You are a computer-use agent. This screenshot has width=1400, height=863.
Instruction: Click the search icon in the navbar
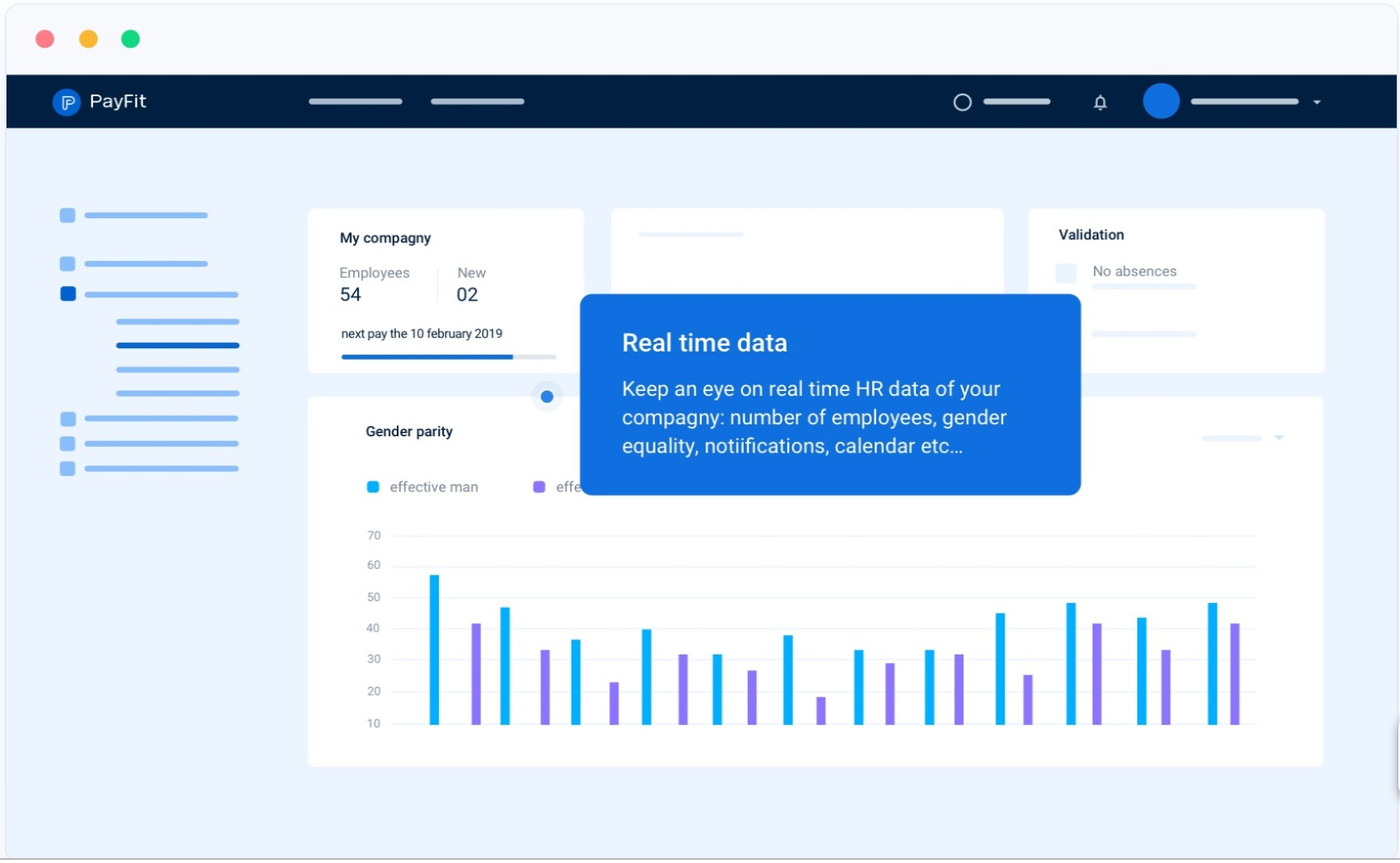961,102
